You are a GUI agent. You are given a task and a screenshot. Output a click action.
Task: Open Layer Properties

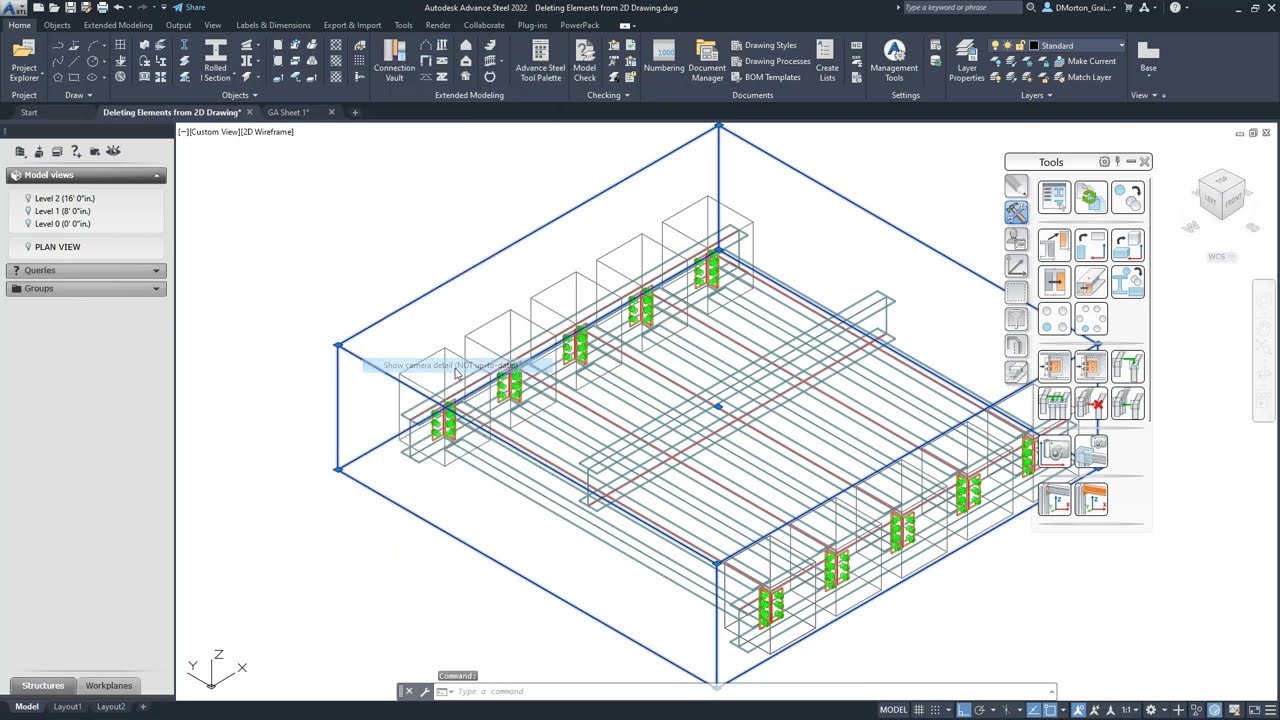point(966,61)
